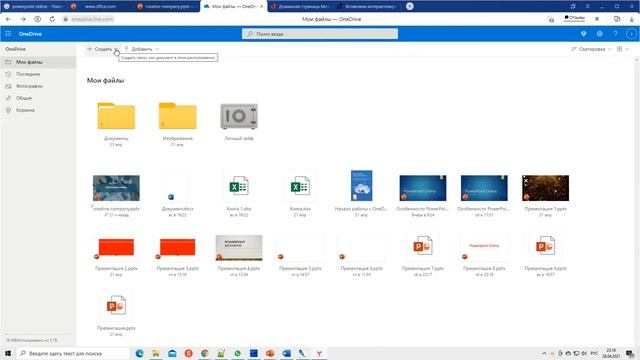Open the account avatar menu

pos(631,34)
